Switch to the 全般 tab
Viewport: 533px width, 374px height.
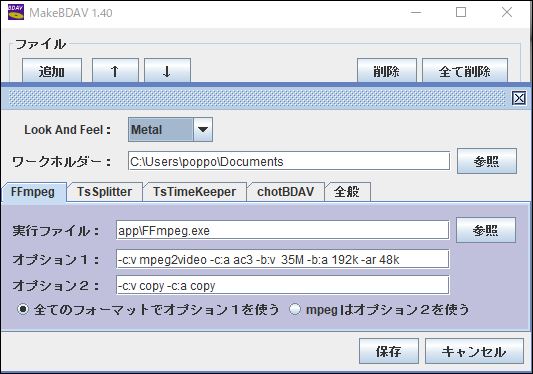pos(347,192)
